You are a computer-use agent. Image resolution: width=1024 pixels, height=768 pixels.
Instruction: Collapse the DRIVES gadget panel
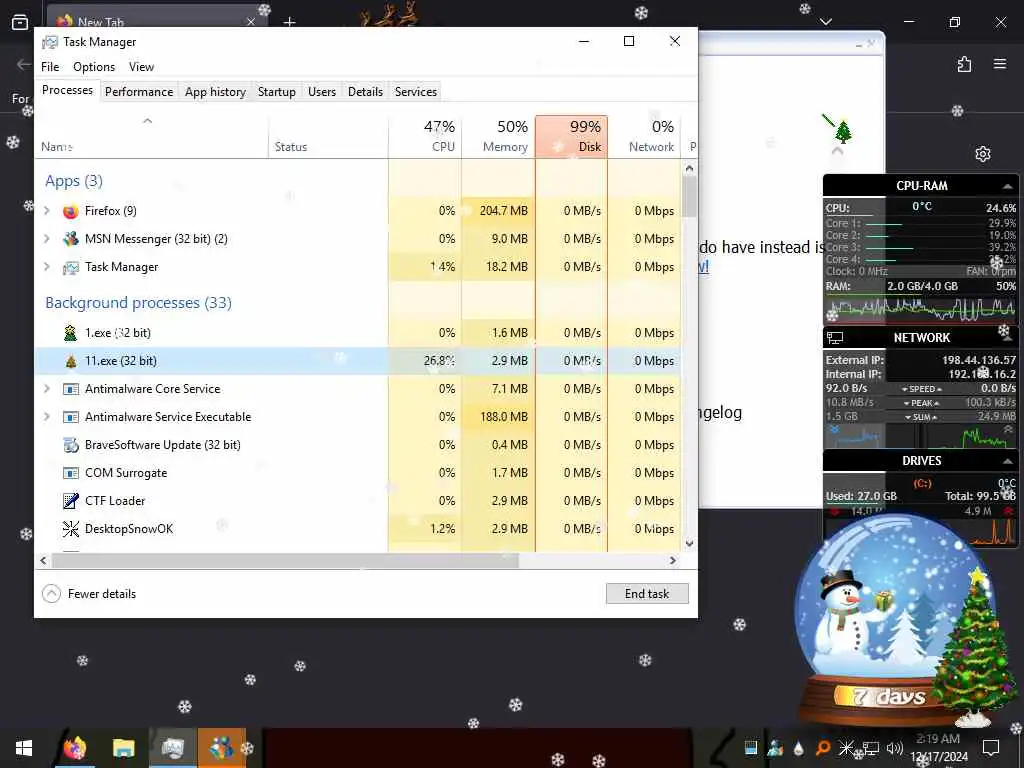pyautogui.click(x=1008, y=461)
